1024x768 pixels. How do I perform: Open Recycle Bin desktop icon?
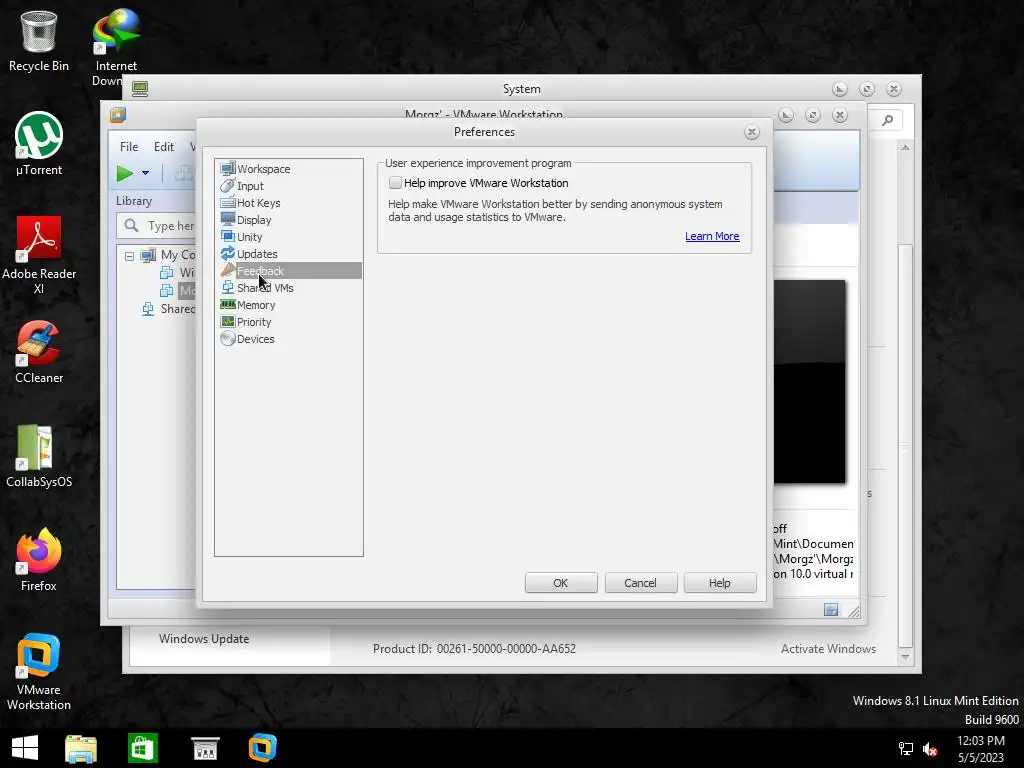click(39, 40)
